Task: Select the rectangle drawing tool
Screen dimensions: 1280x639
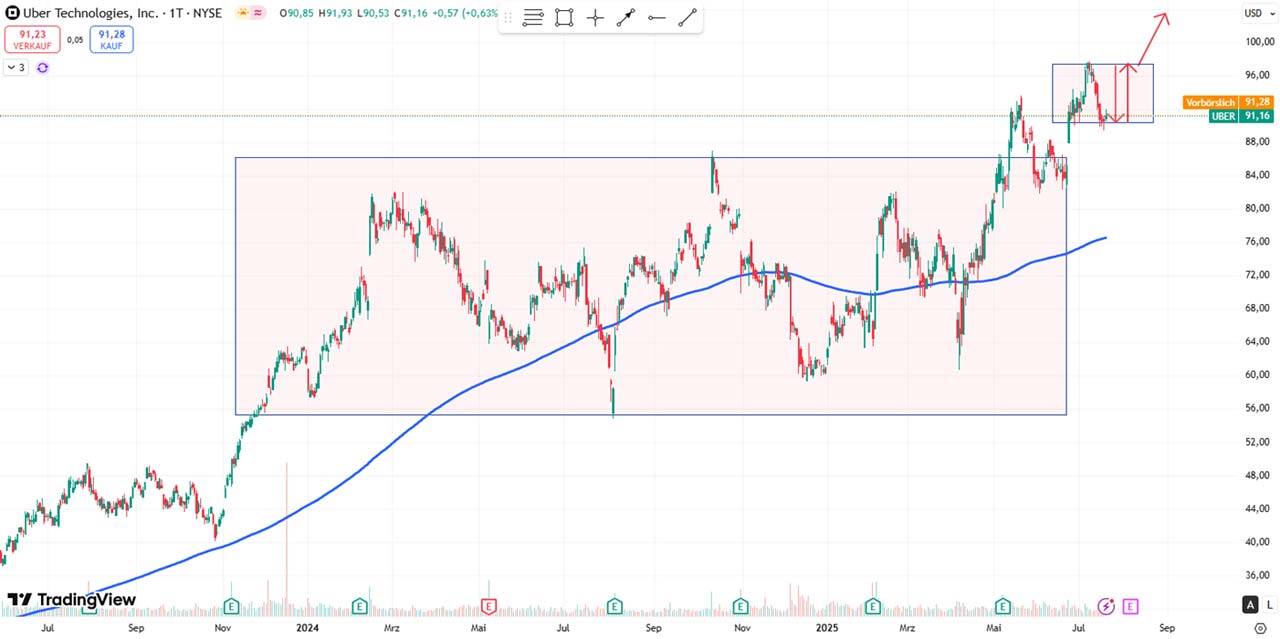Action: pyautogui.click(x=564, y=17)
